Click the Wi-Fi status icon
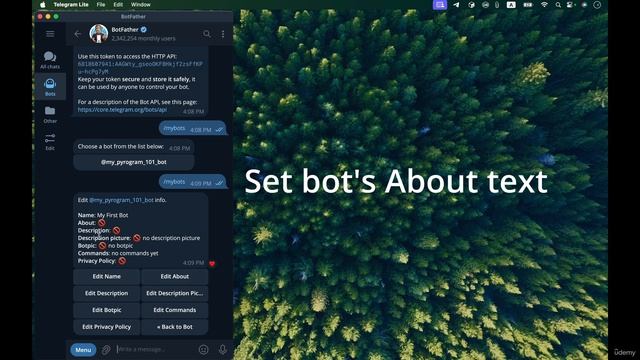Screen dimensions: 640x360 544,4
